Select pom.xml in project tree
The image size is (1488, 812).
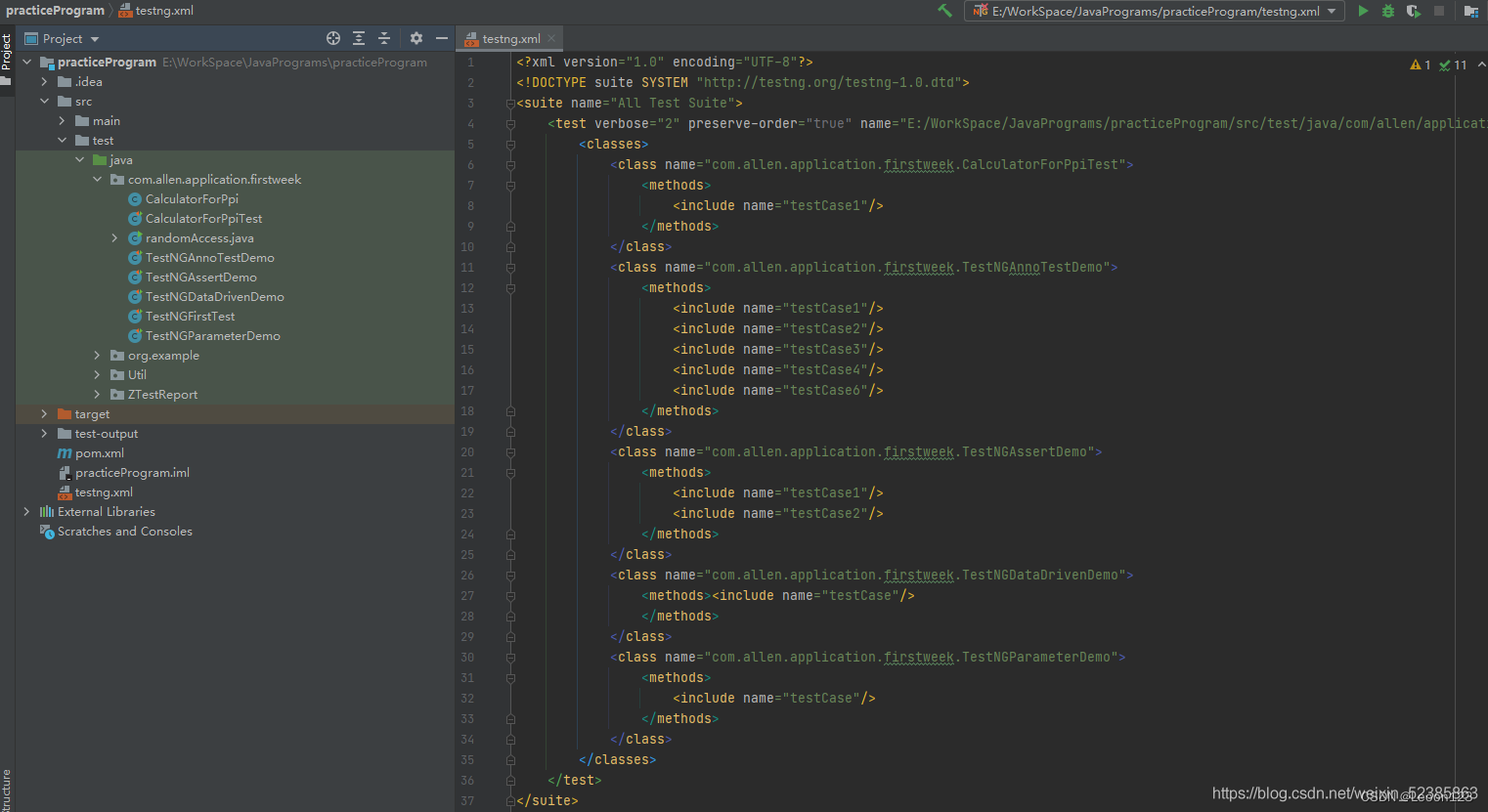[100, 452]
